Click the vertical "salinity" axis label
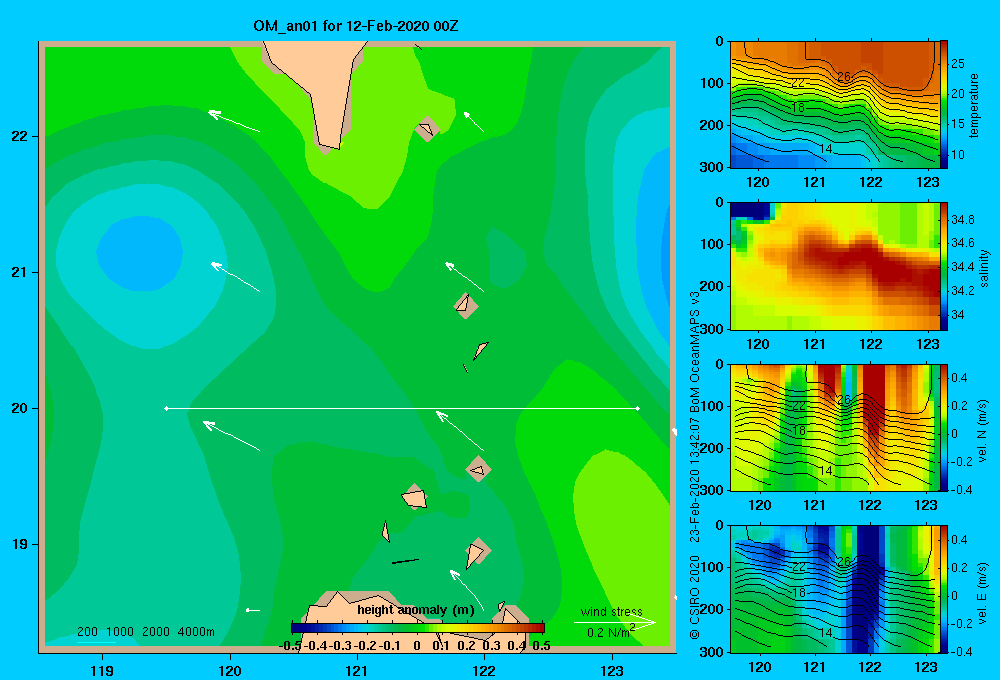The width and height of the screenshot is (1000, 680). (984, 268)
